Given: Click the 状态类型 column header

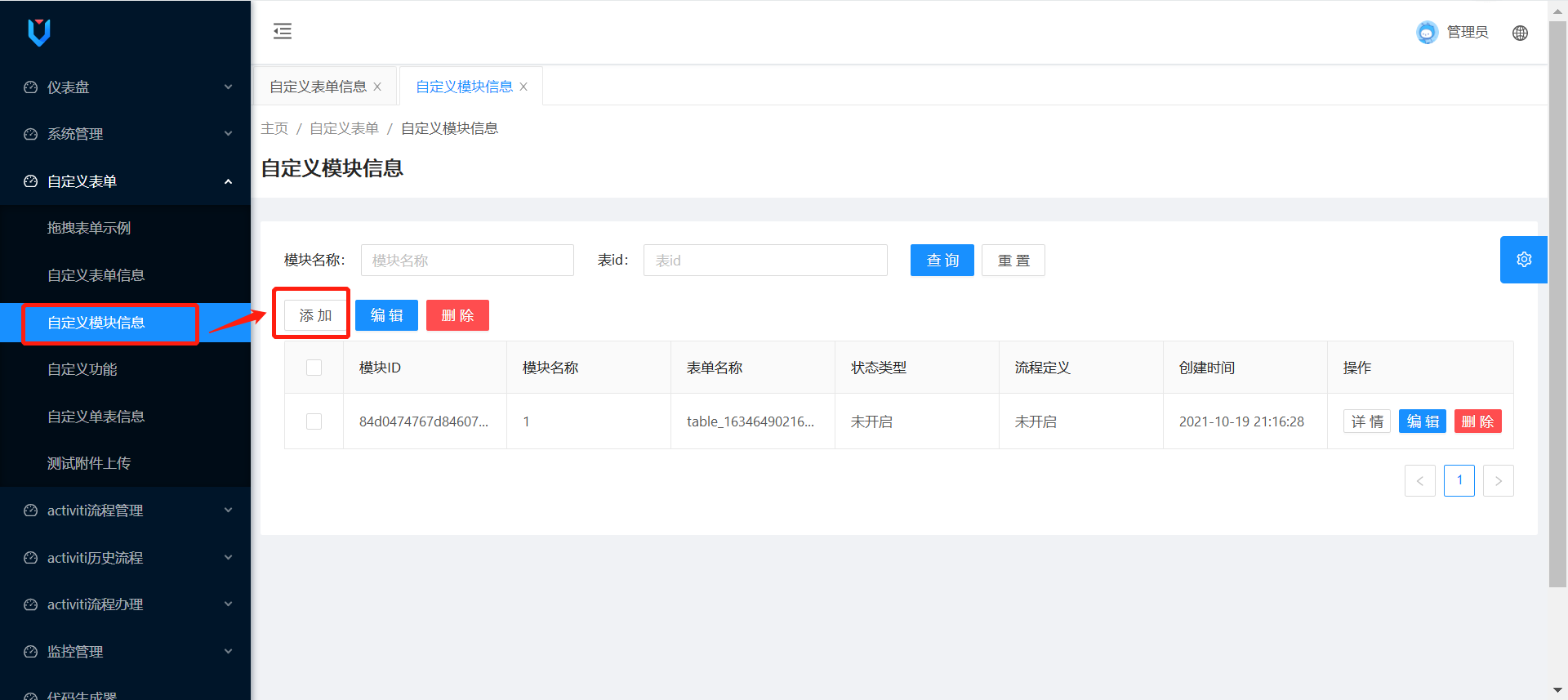Looking at the screenshot, I should [879, 368].
